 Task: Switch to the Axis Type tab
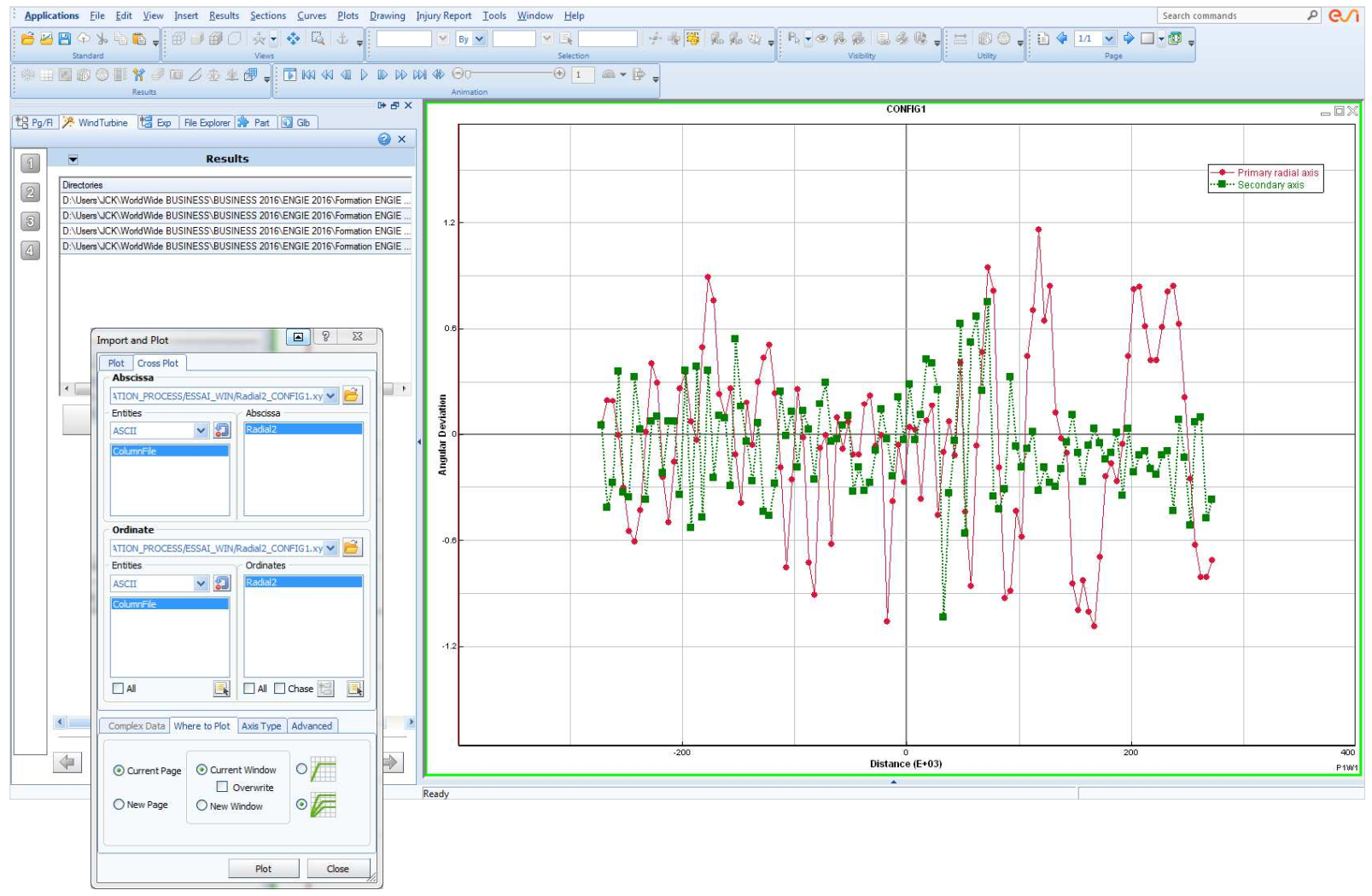[261, 726]
